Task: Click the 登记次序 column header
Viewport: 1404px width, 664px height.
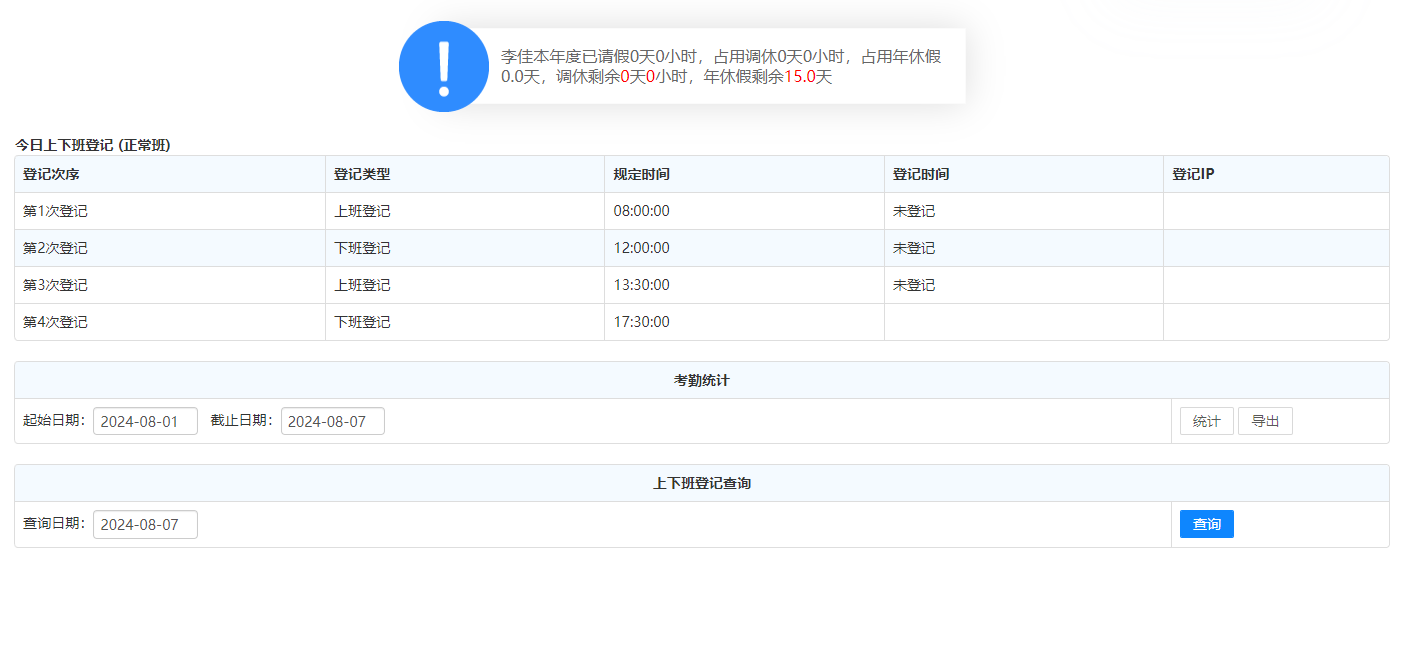Action: (x=51, y=174)
